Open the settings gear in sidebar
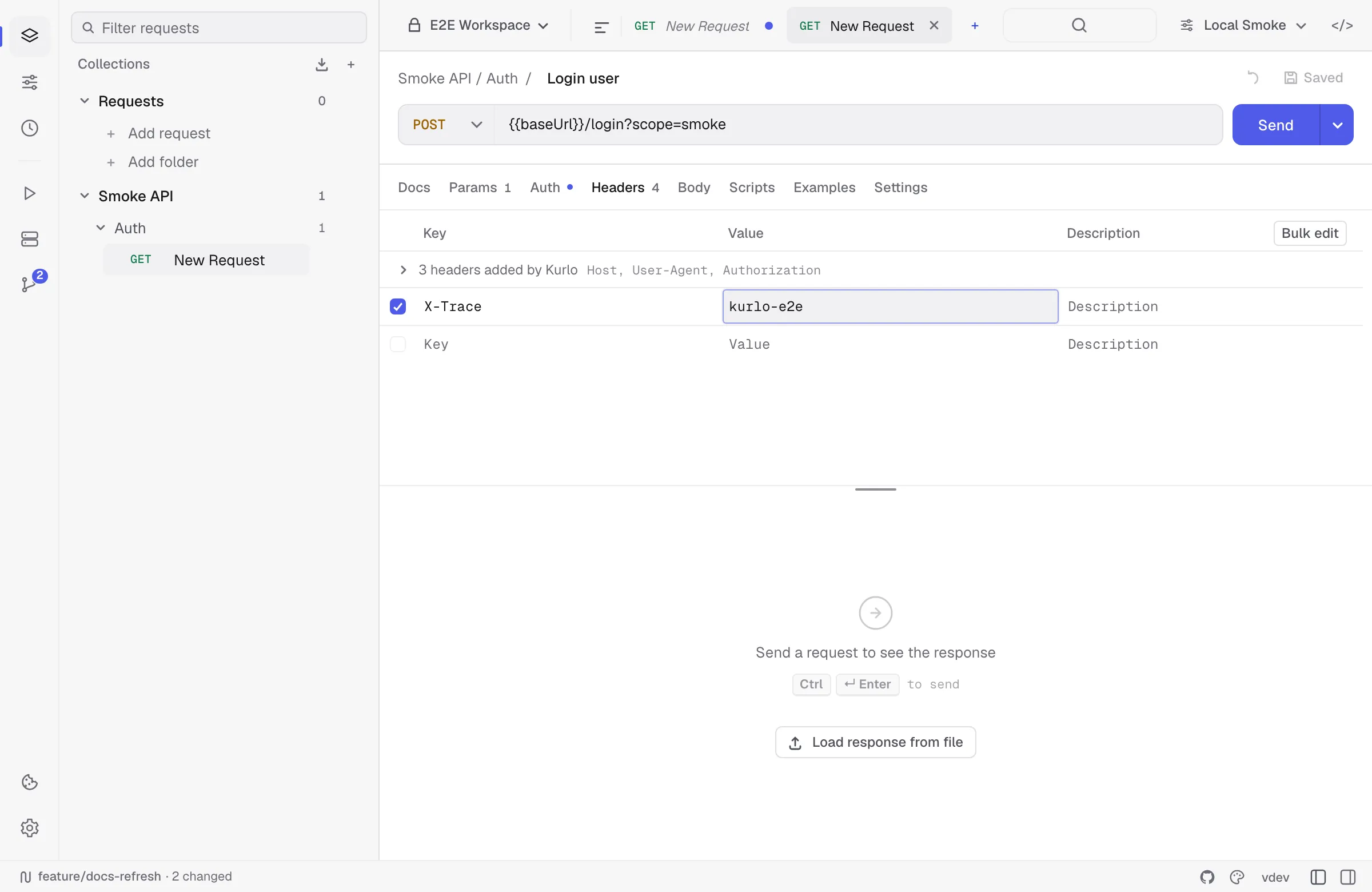 pyautogui.click(x=29, y=827)
